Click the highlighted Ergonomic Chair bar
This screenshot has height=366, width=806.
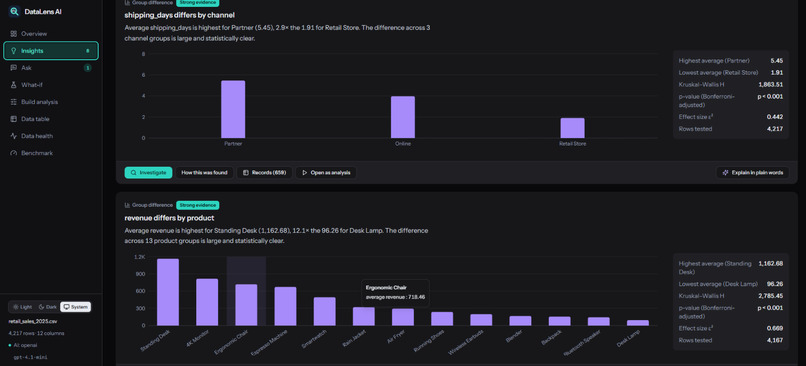point(246,305)
